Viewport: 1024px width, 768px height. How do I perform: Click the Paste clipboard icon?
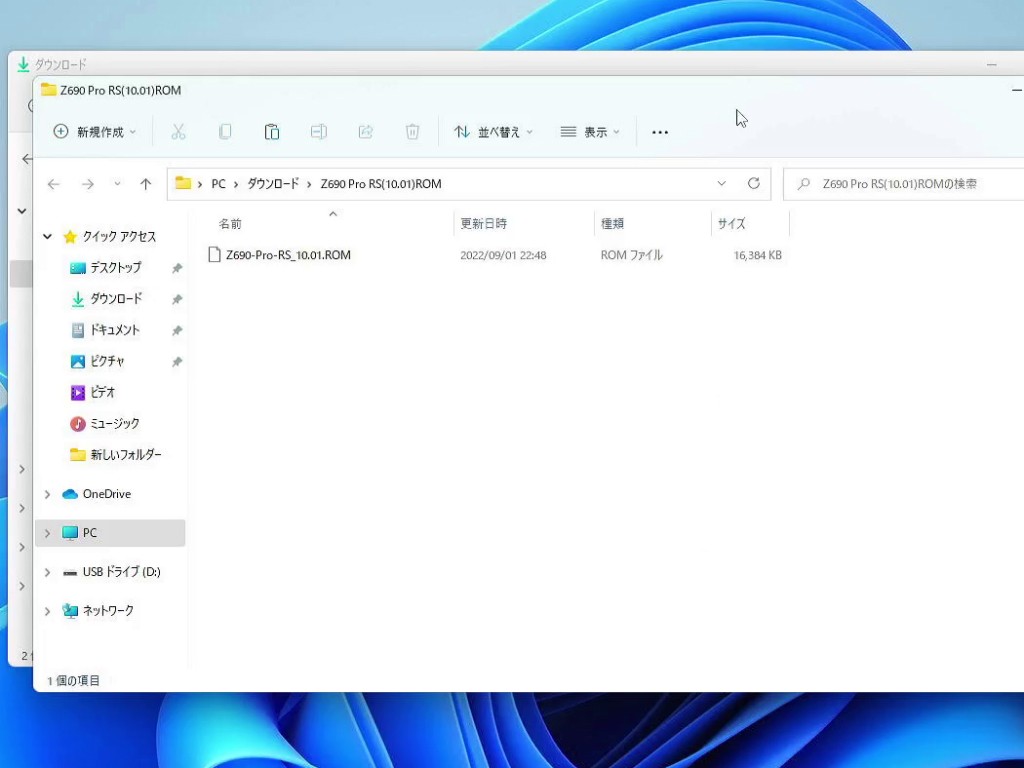point(271,132)
